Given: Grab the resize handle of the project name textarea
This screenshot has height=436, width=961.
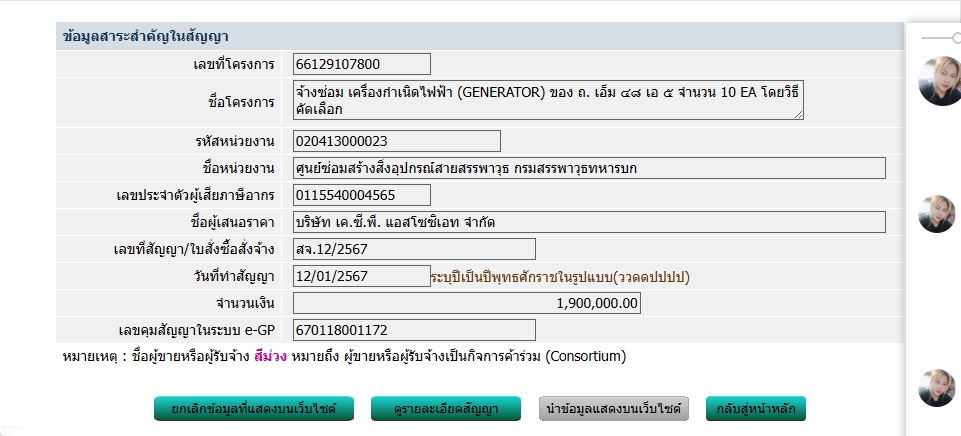Looking at the screenshot, I should [x=799, y=115].
